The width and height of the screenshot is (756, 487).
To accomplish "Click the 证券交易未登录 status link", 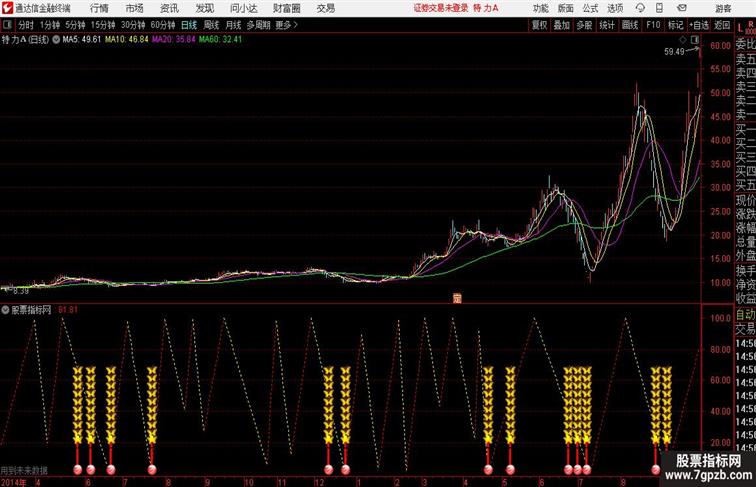I will point(441,8).
